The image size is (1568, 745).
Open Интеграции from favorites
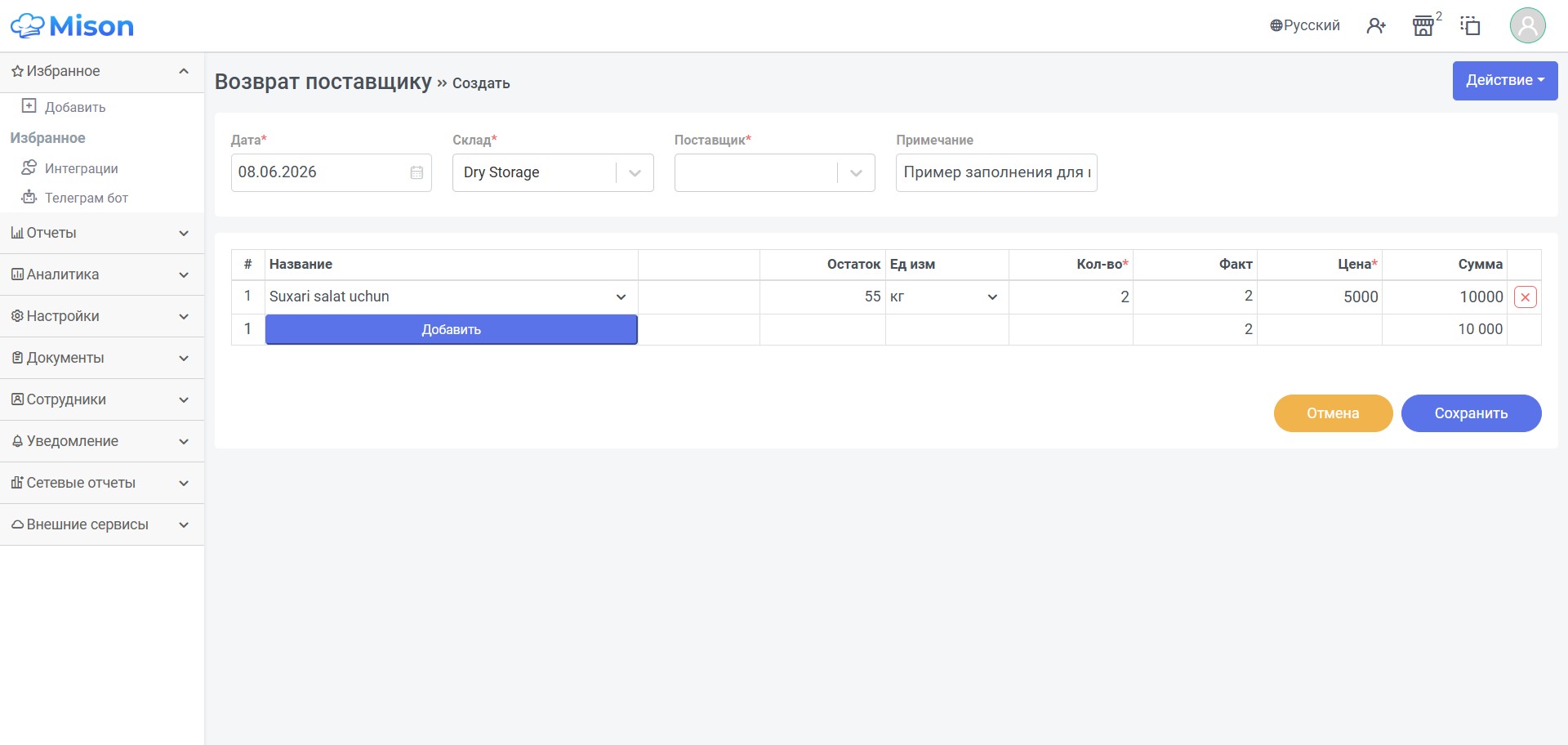81,168
